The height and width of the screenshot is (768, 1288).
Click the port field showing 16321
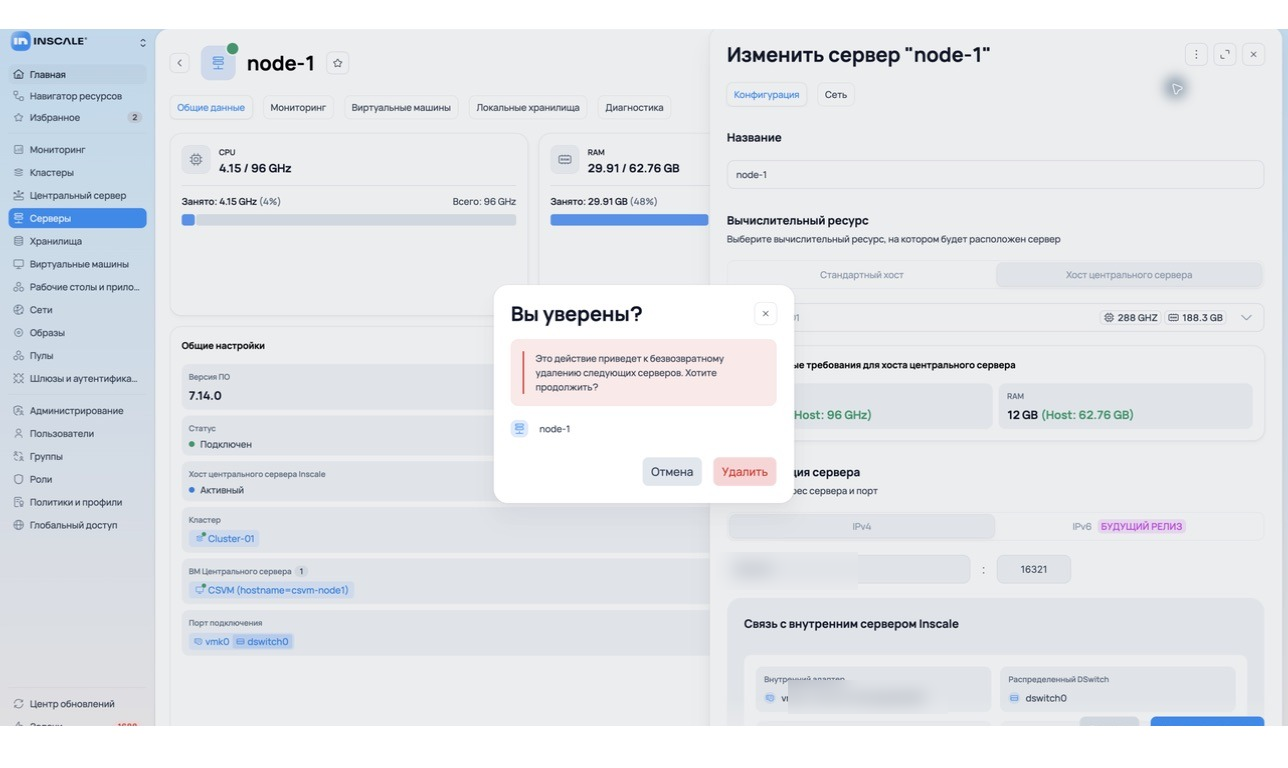pyautogui.click(x=1034, y=569)
